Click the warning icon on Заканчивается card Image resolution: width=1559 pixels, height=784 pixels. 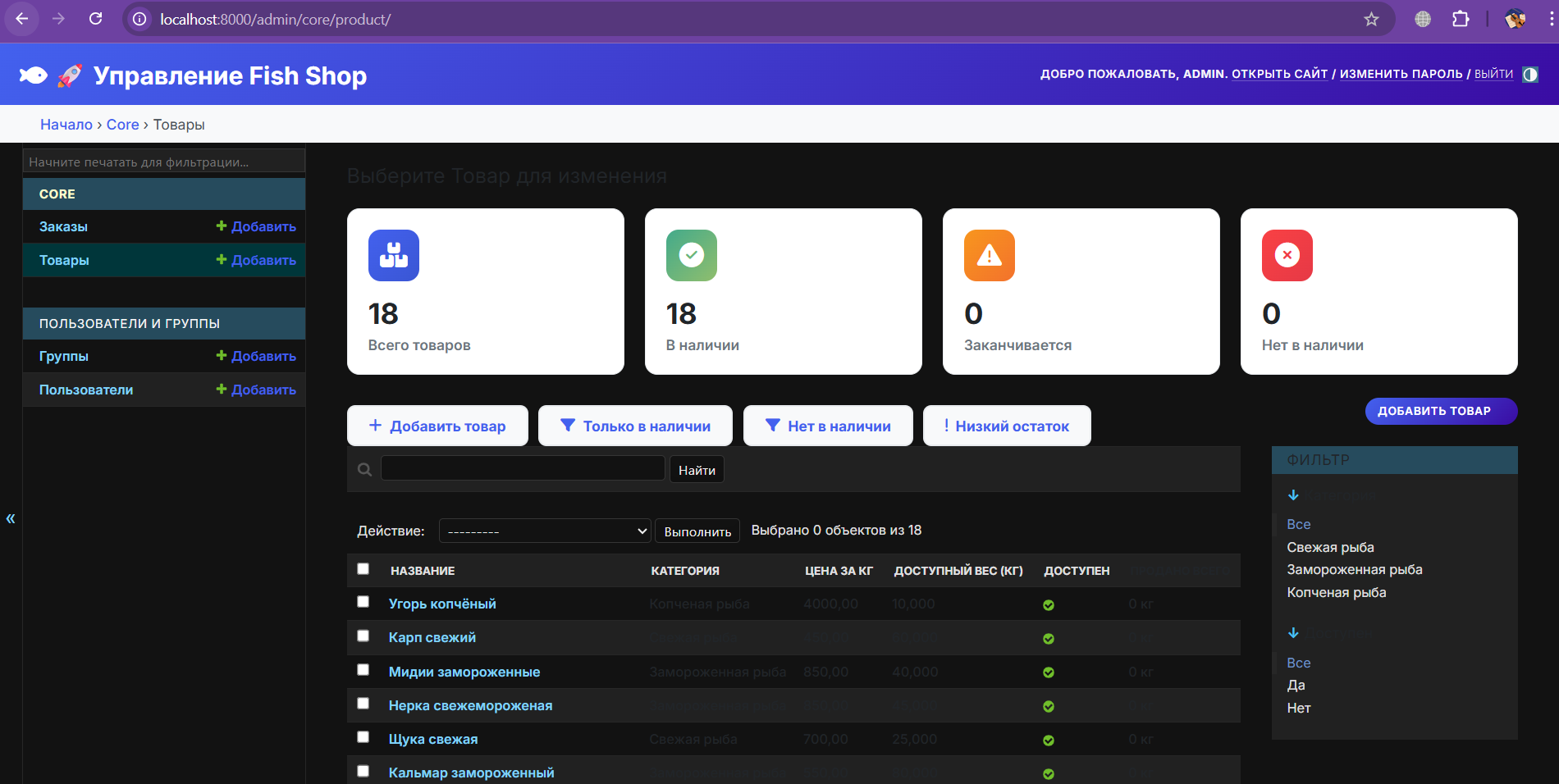pos(990,256)
